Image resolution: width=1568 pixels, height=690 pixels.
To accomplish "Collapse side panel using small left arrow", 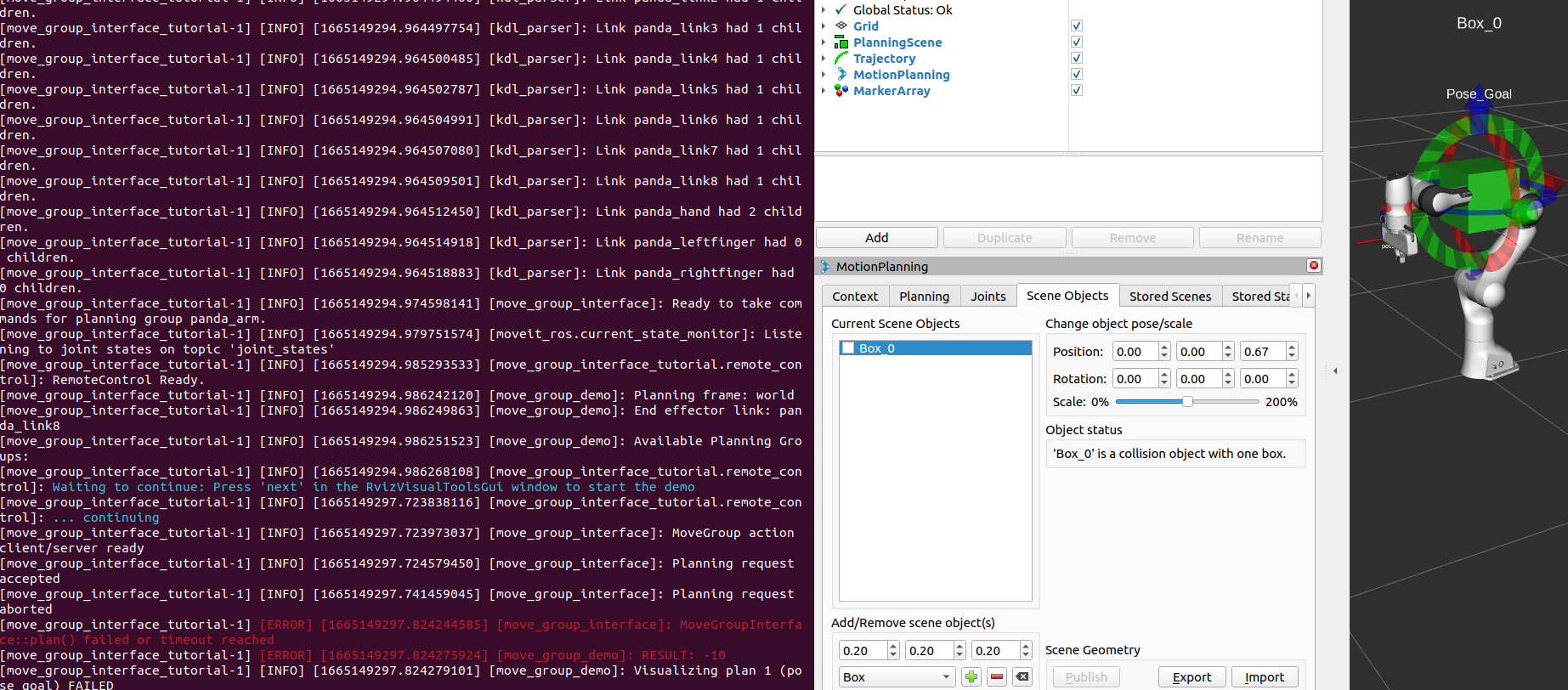I will 1335,371.
